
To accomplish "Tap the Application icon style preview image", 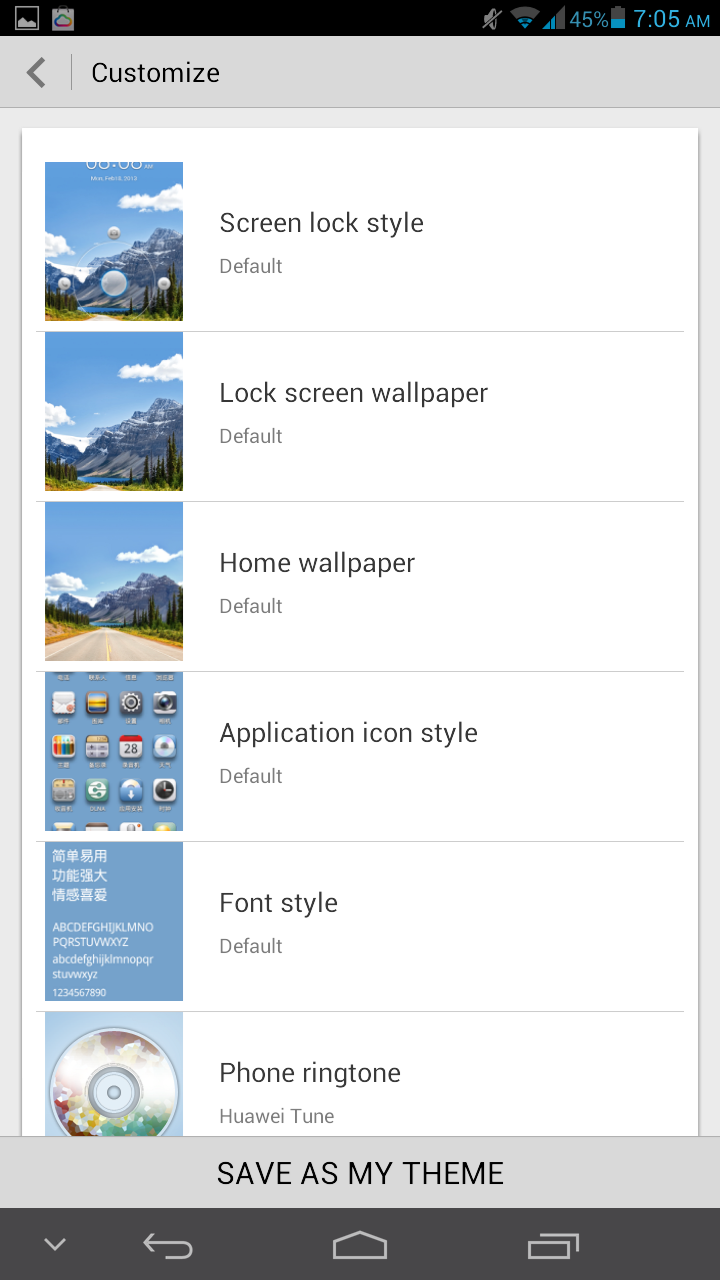I will 114,751.
